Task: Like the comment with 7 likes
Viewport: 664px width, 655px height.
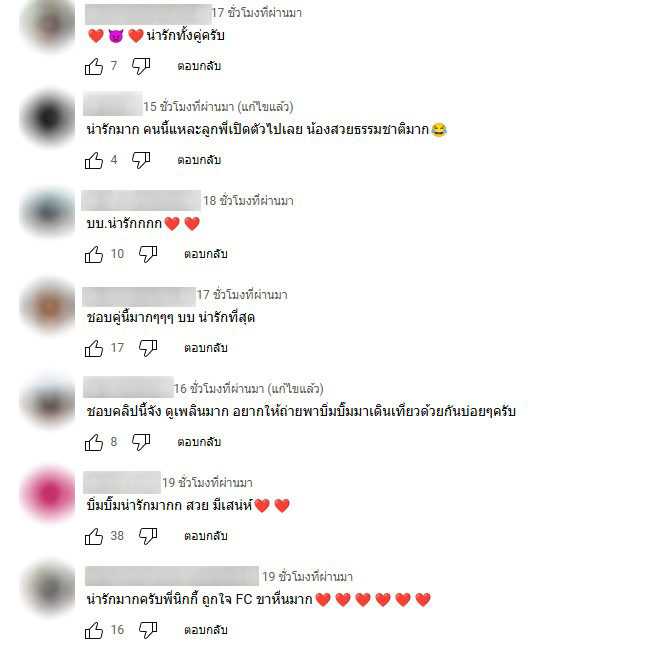Action: click(x=94, y=66)
